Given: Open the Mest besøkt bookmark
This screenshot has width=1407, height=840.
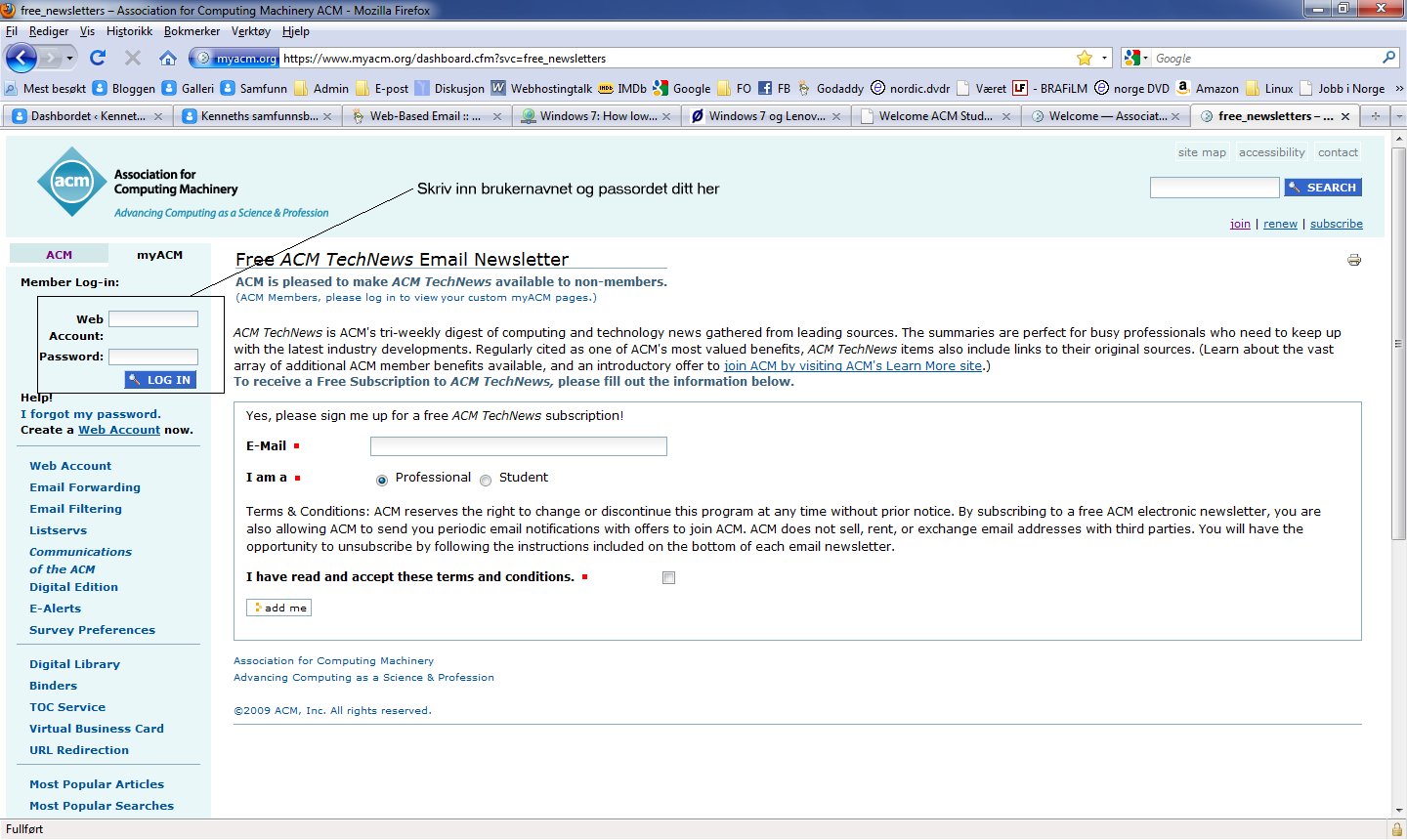Looking at the screenshot, I should pyautogui.click(x=46, y=88).
